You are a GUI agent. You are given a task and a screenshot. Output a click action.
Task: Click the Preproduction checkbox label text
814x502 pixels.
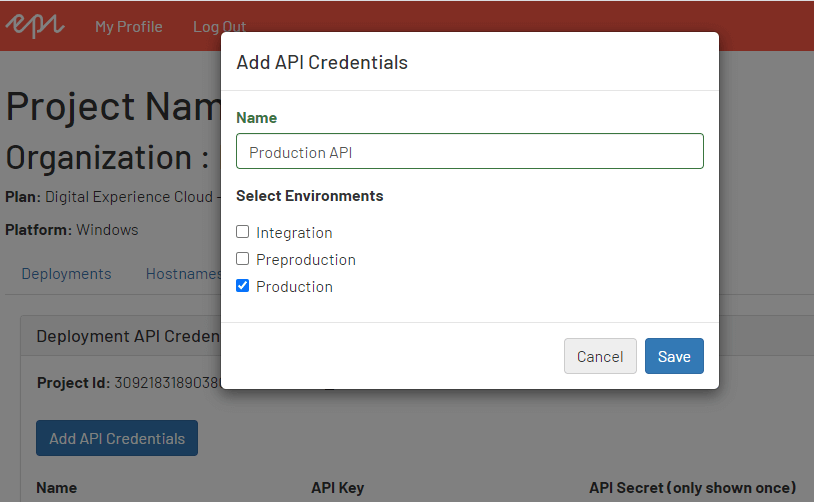(x=305, y=260)
